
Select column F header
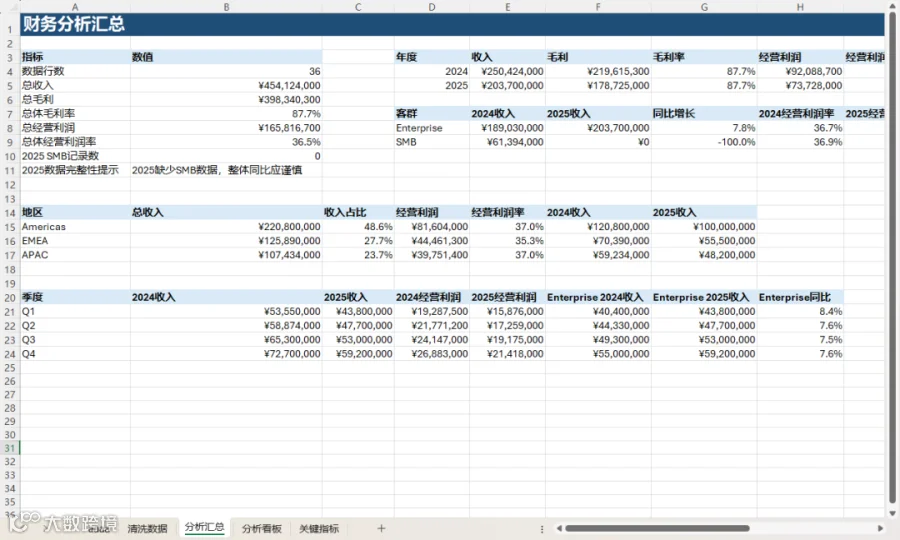coord(598,7)
